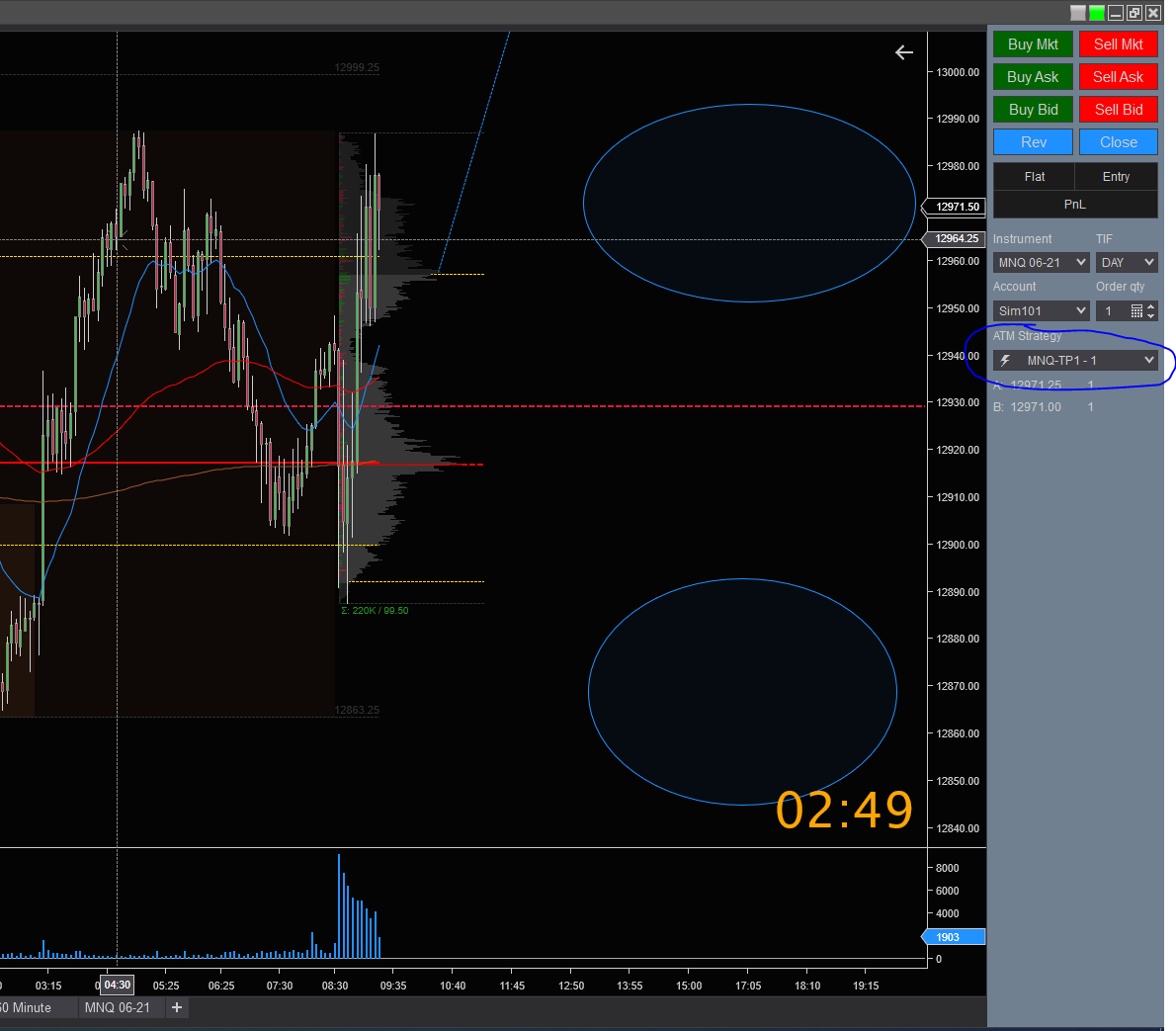
Task: Click the 08:30 time axis label
Action: 334,986
